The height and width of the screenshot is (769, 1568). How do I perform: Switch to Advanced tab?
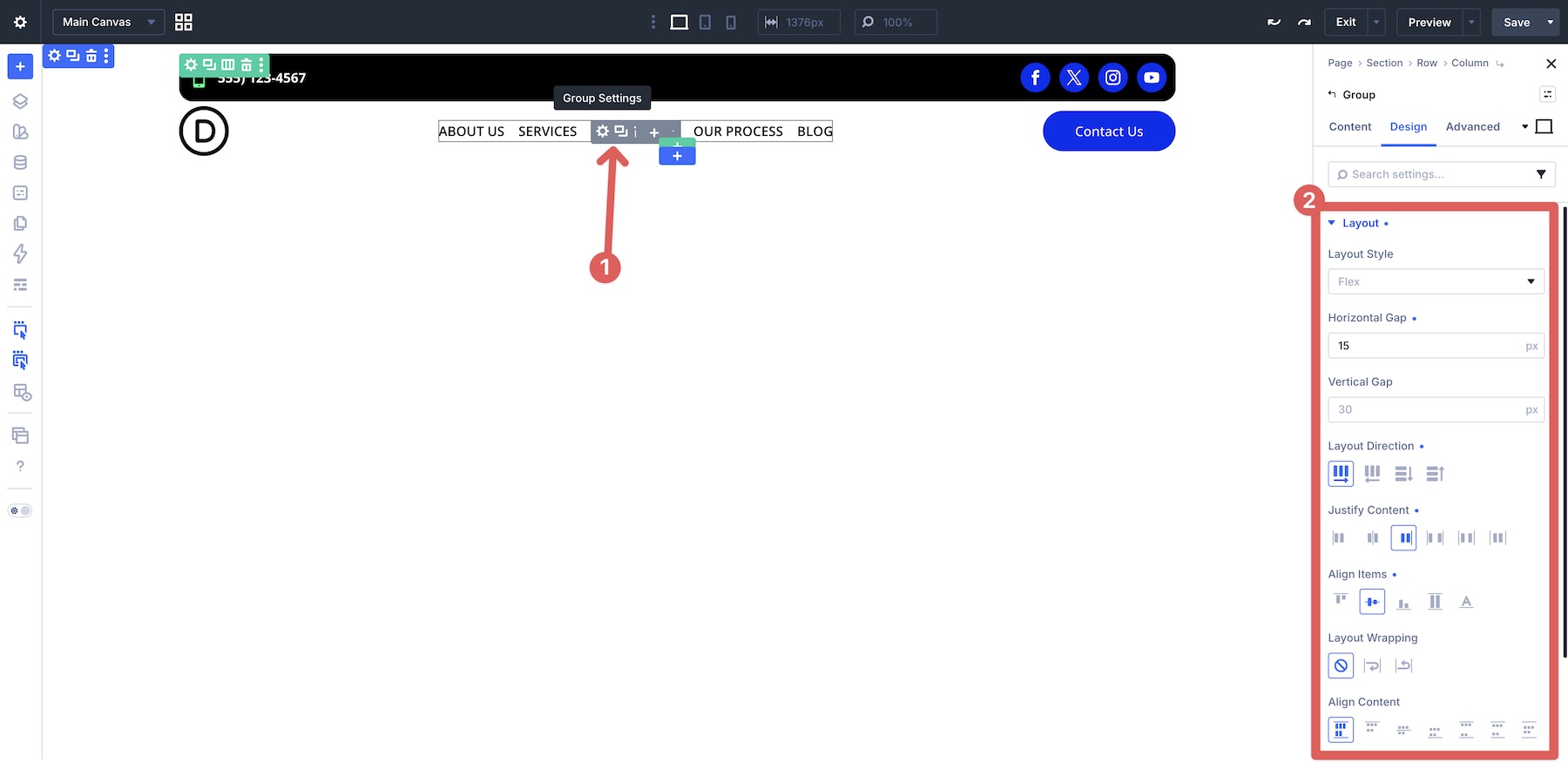coord(1473,127)
